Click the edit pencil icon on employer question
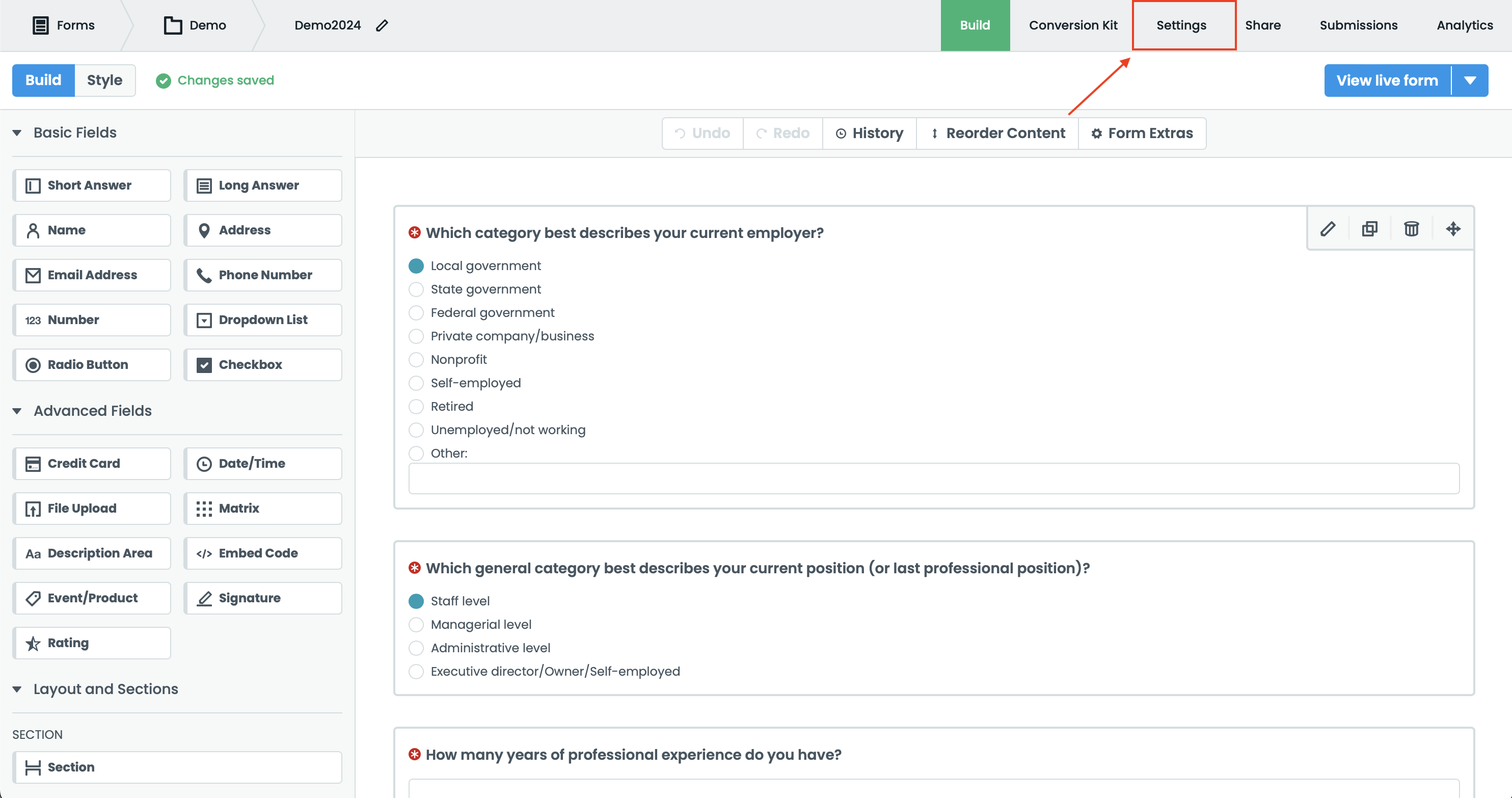The height and width of the screenshot is (798, 1512). point(1328,228)
